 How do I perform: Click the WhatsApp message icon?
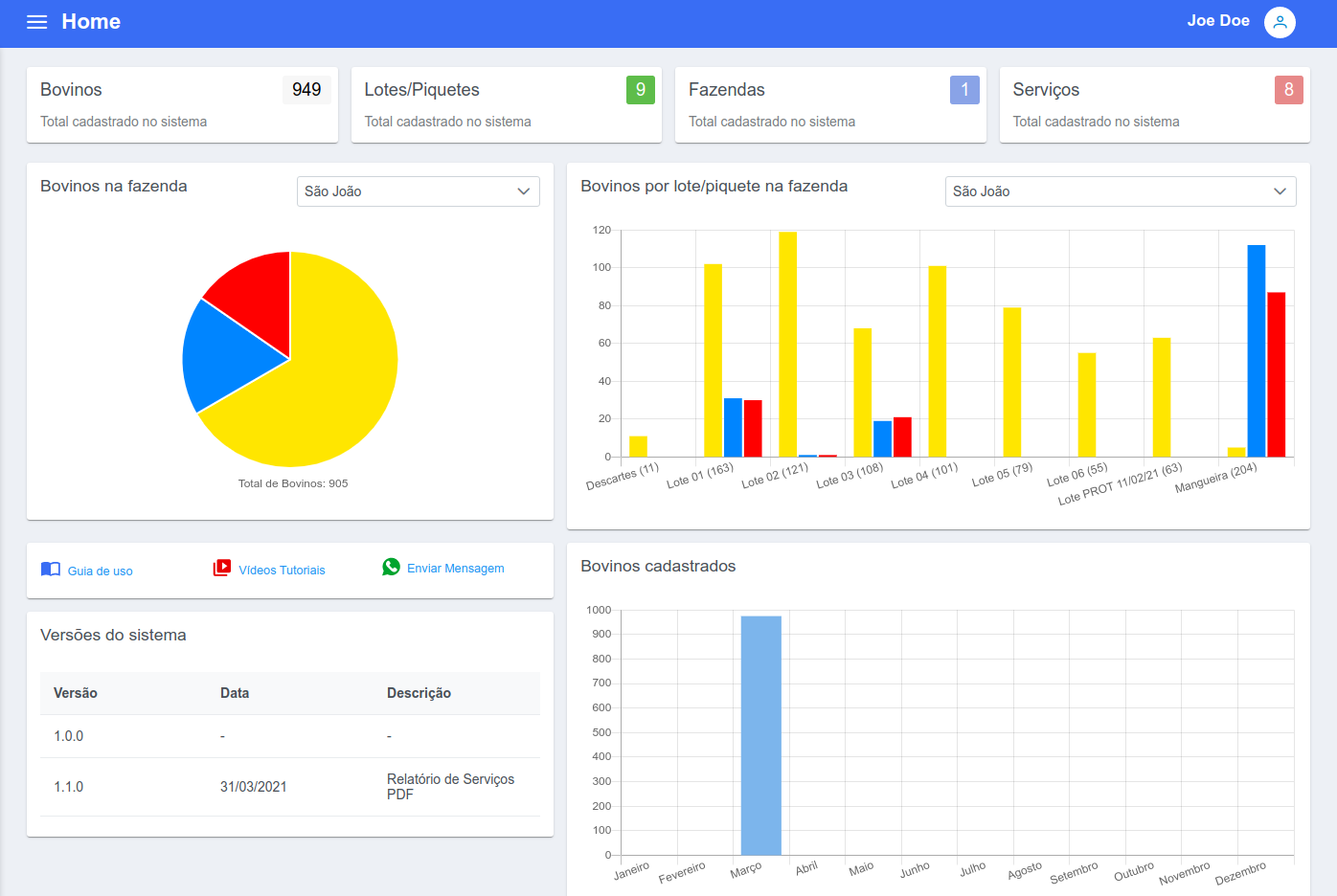[391, 567]
